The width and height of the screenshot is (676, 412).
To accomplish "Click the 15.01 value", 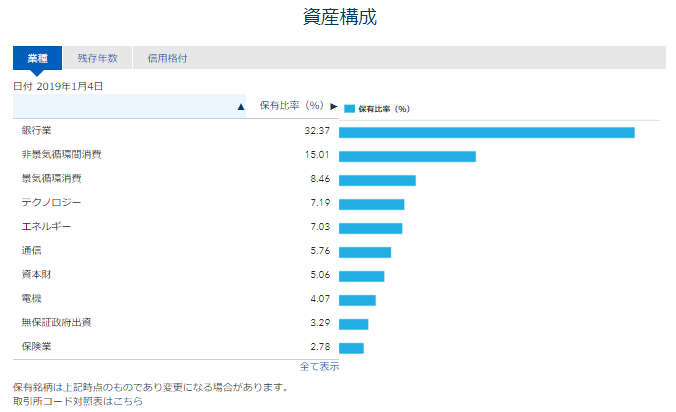I will coord(317,154).
